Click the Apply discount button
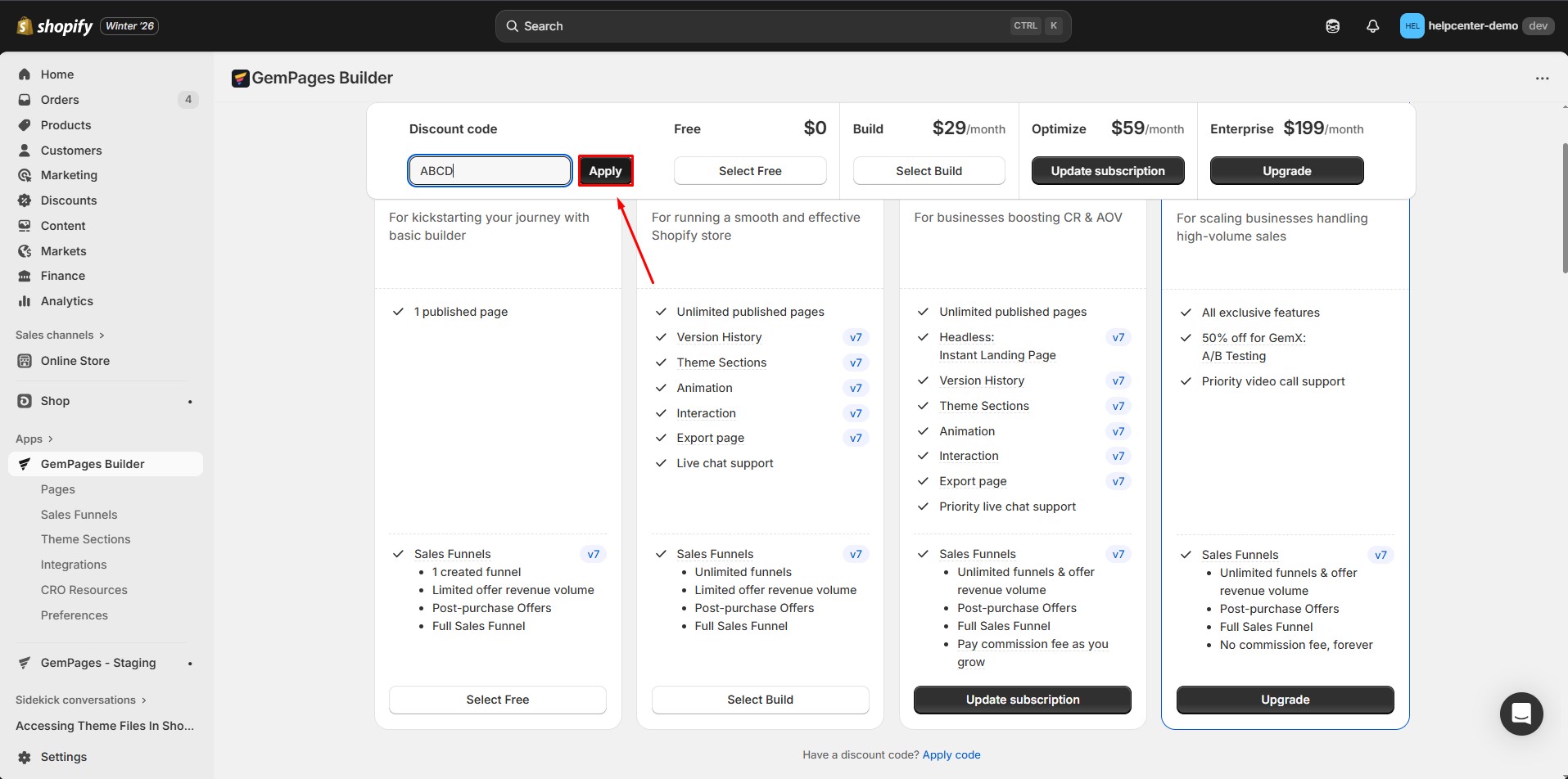 (x=605, y=171)
